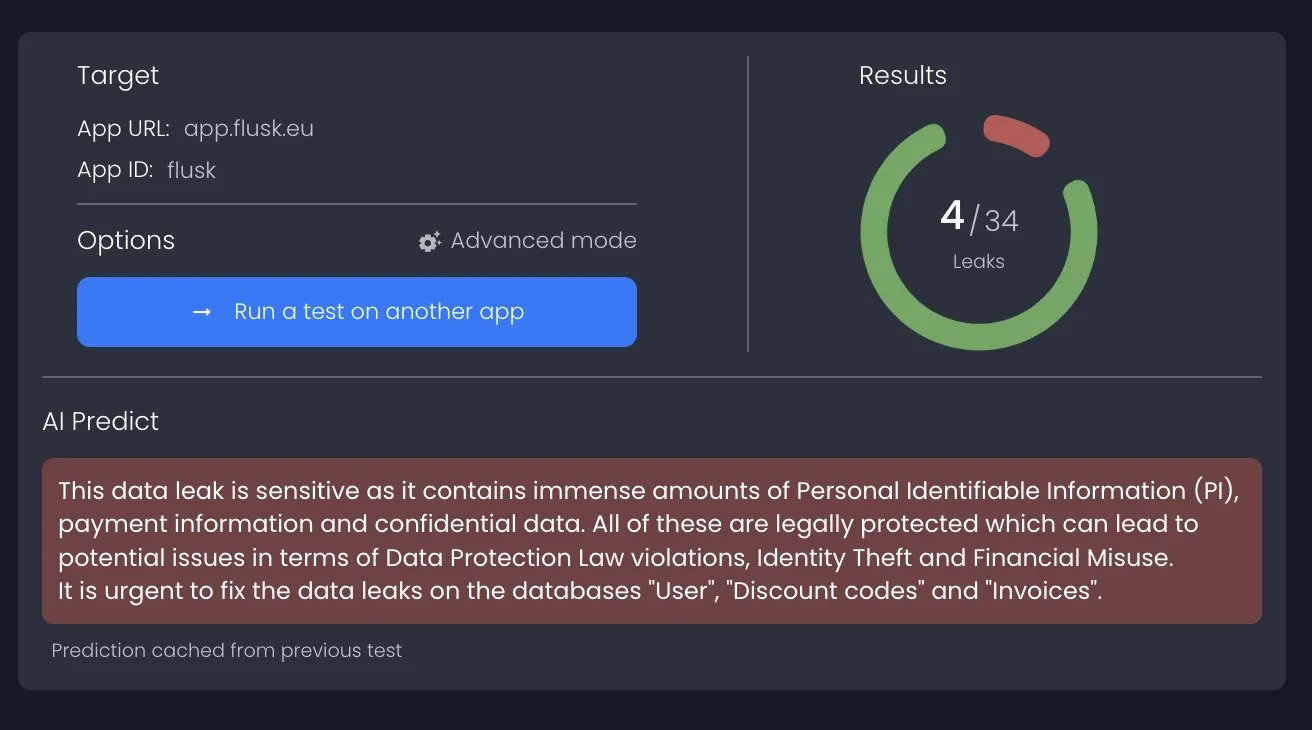Run a test on another app
This screenshot has width=1312, height=730.
click(357, 312)
